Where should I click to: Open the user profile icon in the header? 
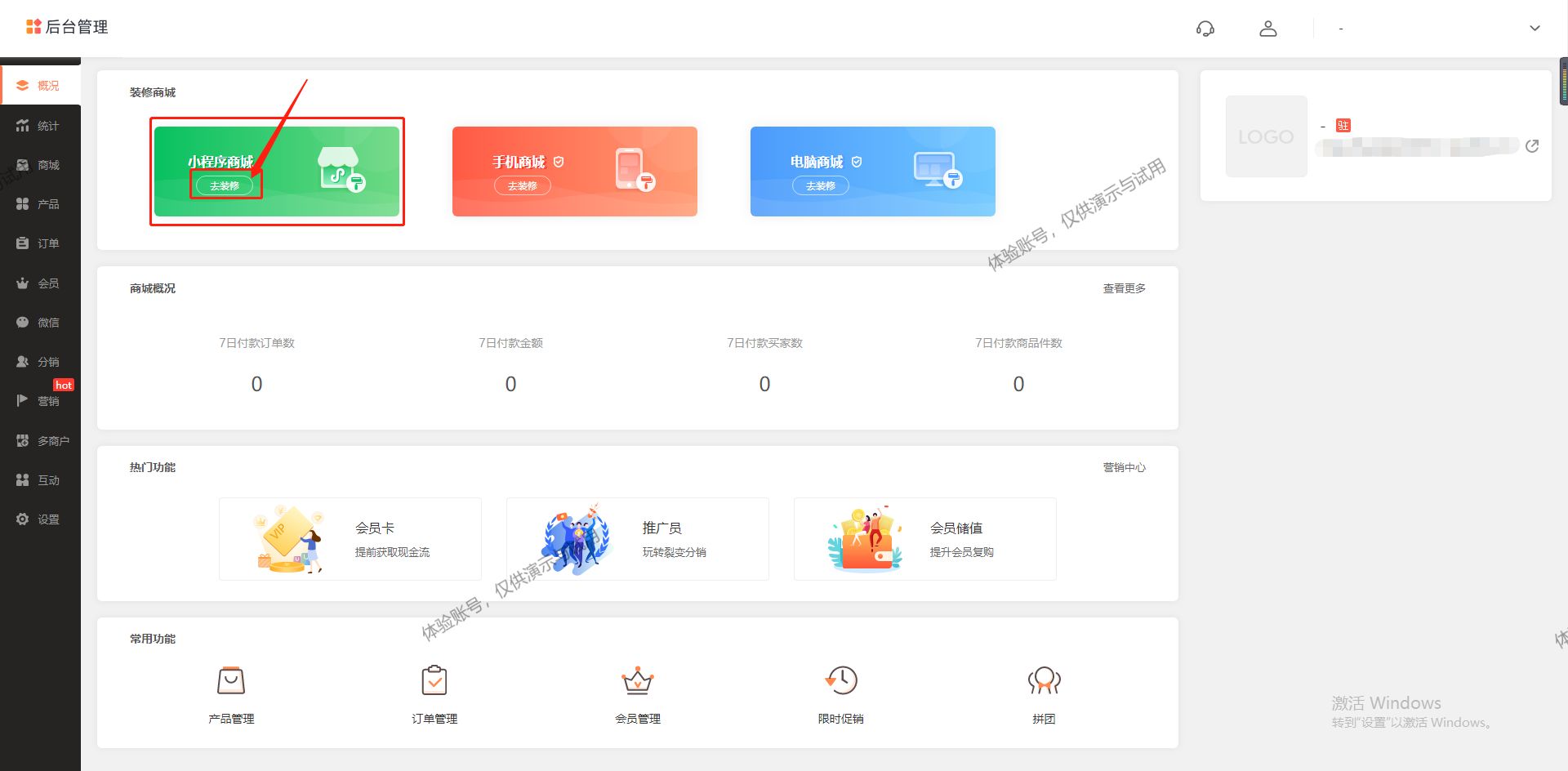(1268, 28)
